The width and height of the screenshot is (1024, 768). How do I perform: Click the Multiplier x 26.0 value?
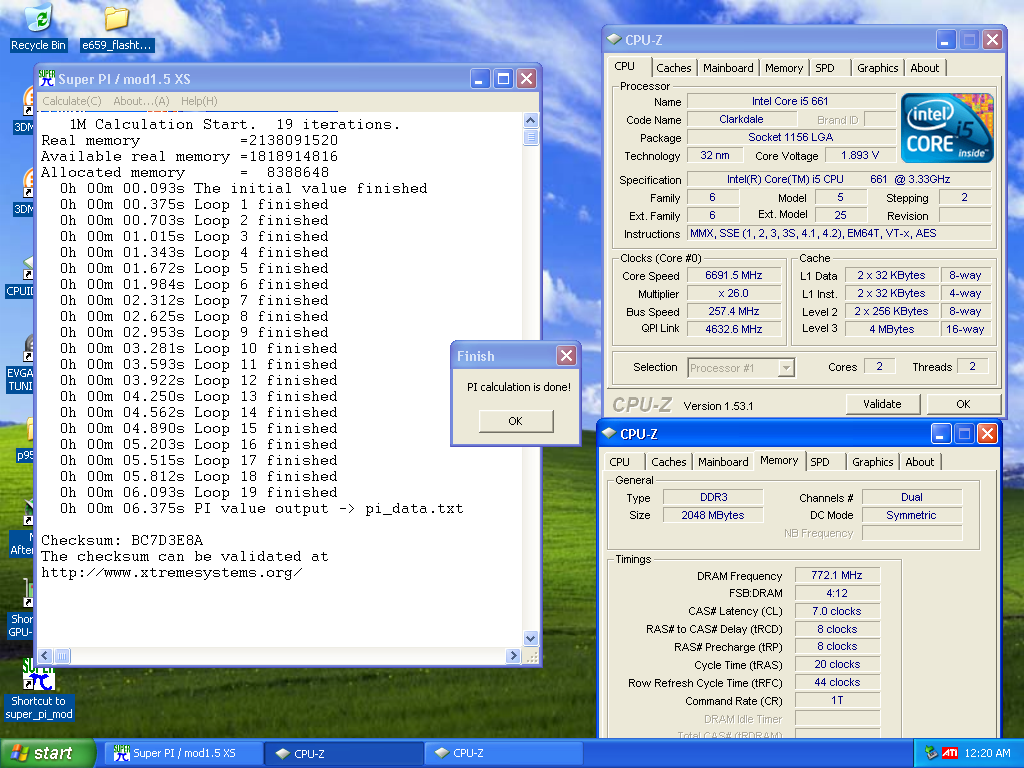pos(734,294)
